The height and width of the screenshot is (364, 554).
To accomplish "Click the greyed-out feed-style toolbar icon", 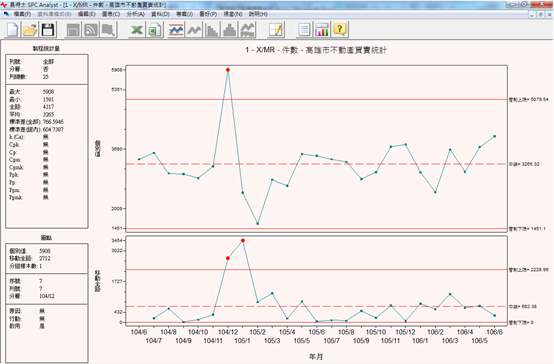I will coord(91,30).
